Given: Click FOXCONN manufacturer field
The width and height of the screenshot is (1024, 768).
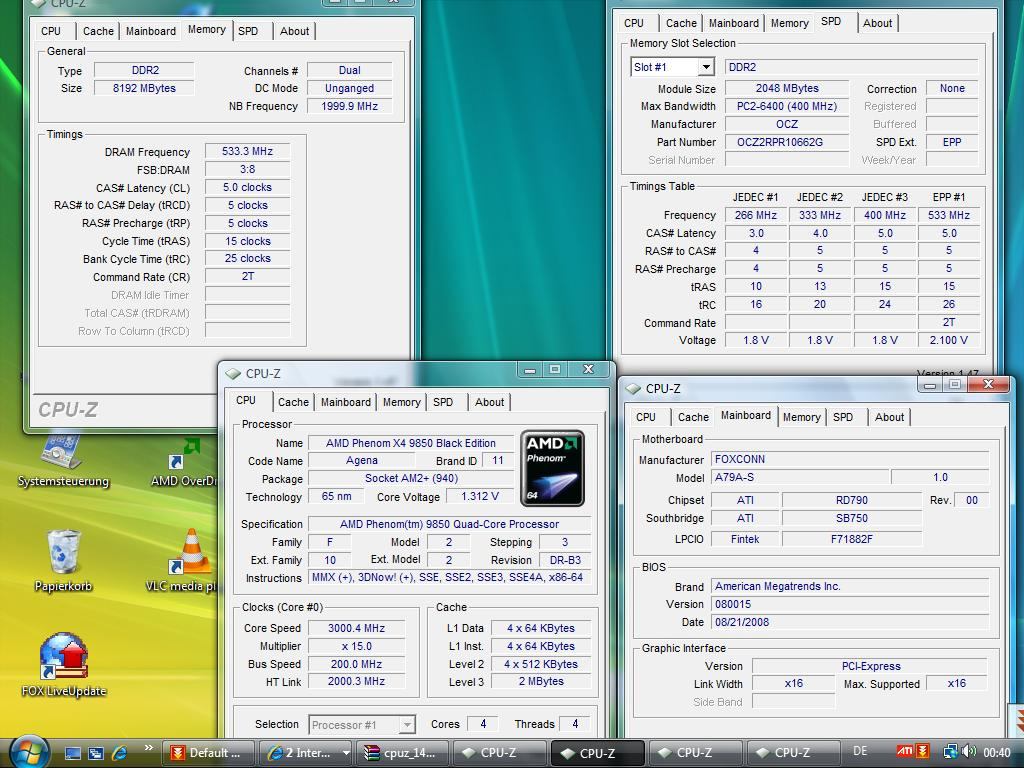Looking at the screenshot, I should tap(850, 459).
